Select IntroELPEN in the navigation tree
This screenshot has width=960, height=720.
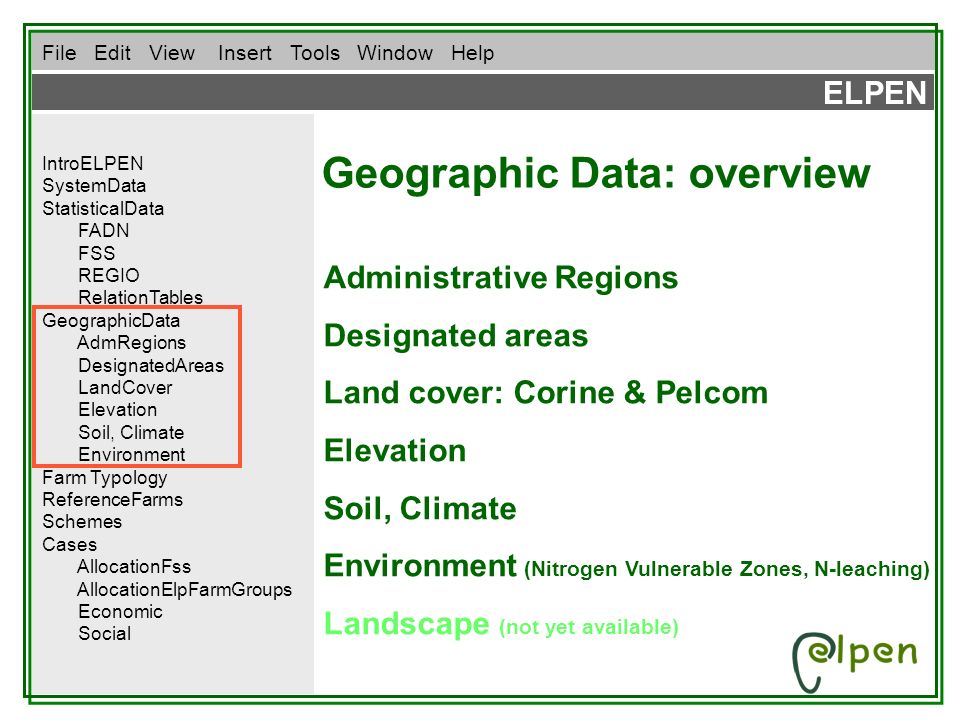point(92,163)
